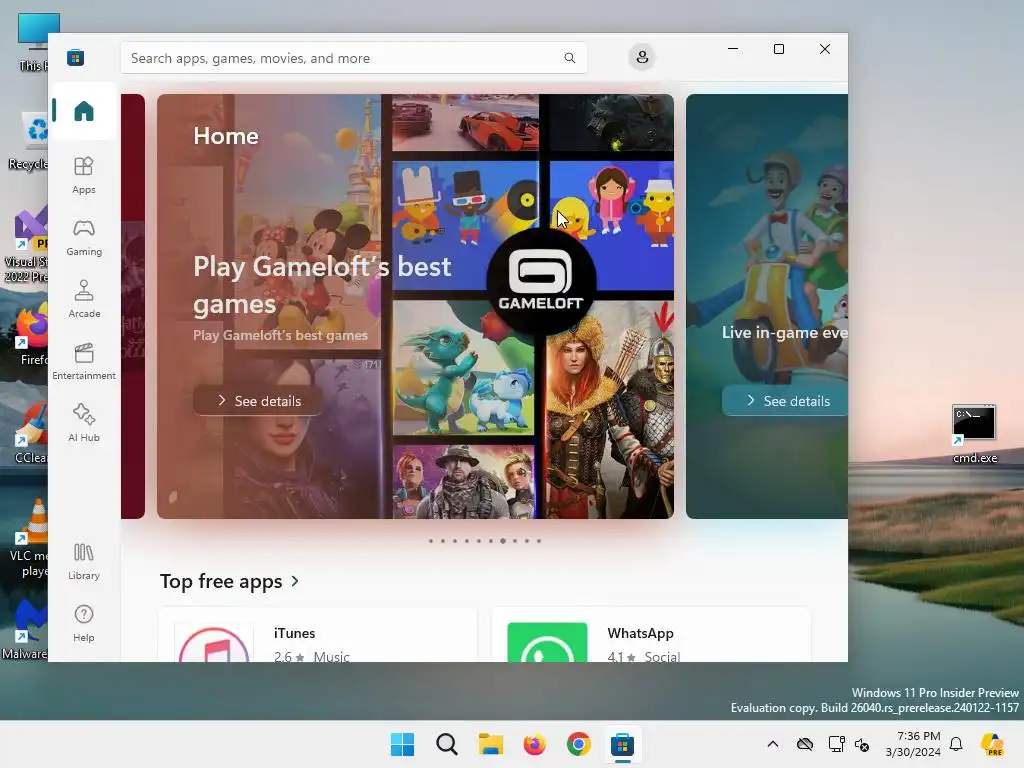Open the iTunes app card
1024x768 pixels.
[318, 635]
